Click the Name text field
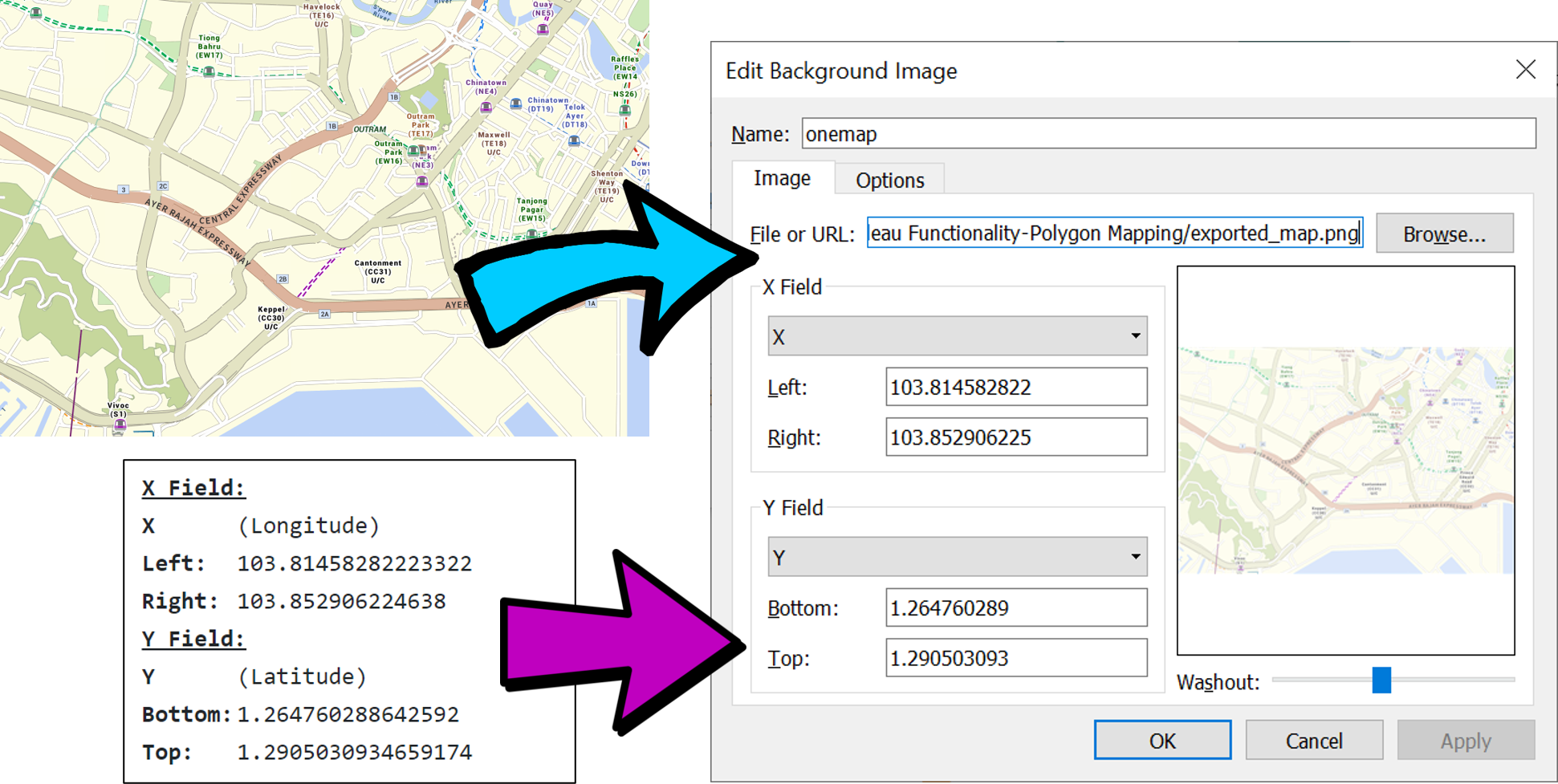This screenshot has height=784, width=1558. [1168, 134]
